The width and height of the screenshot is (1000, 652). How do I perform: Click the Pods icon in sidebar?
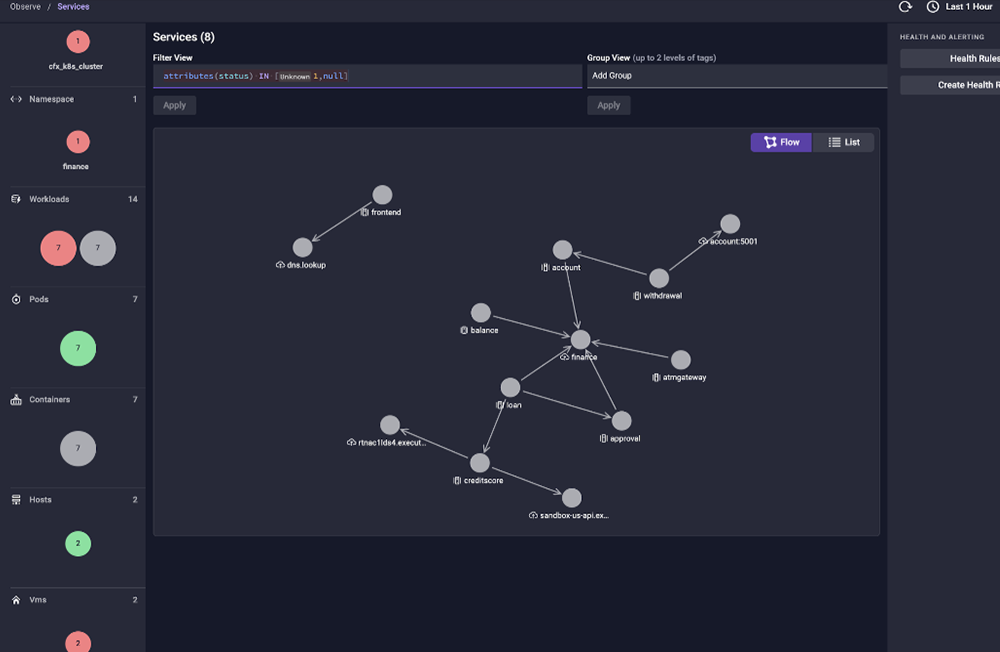[x=16, y=299]
